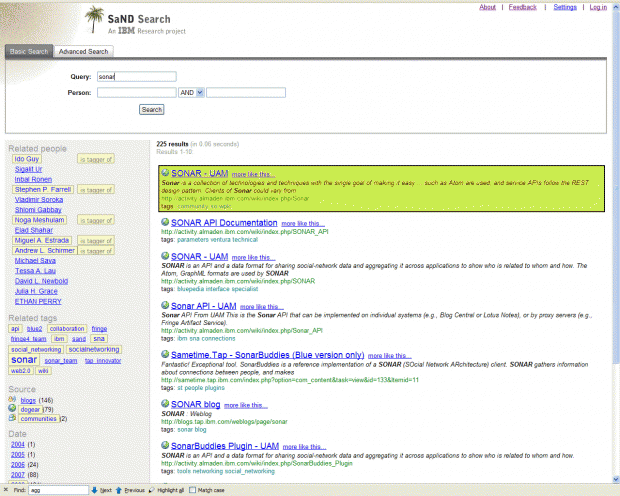
Task: Select related person Noga Meshulam
Action: tap(39, 220)
